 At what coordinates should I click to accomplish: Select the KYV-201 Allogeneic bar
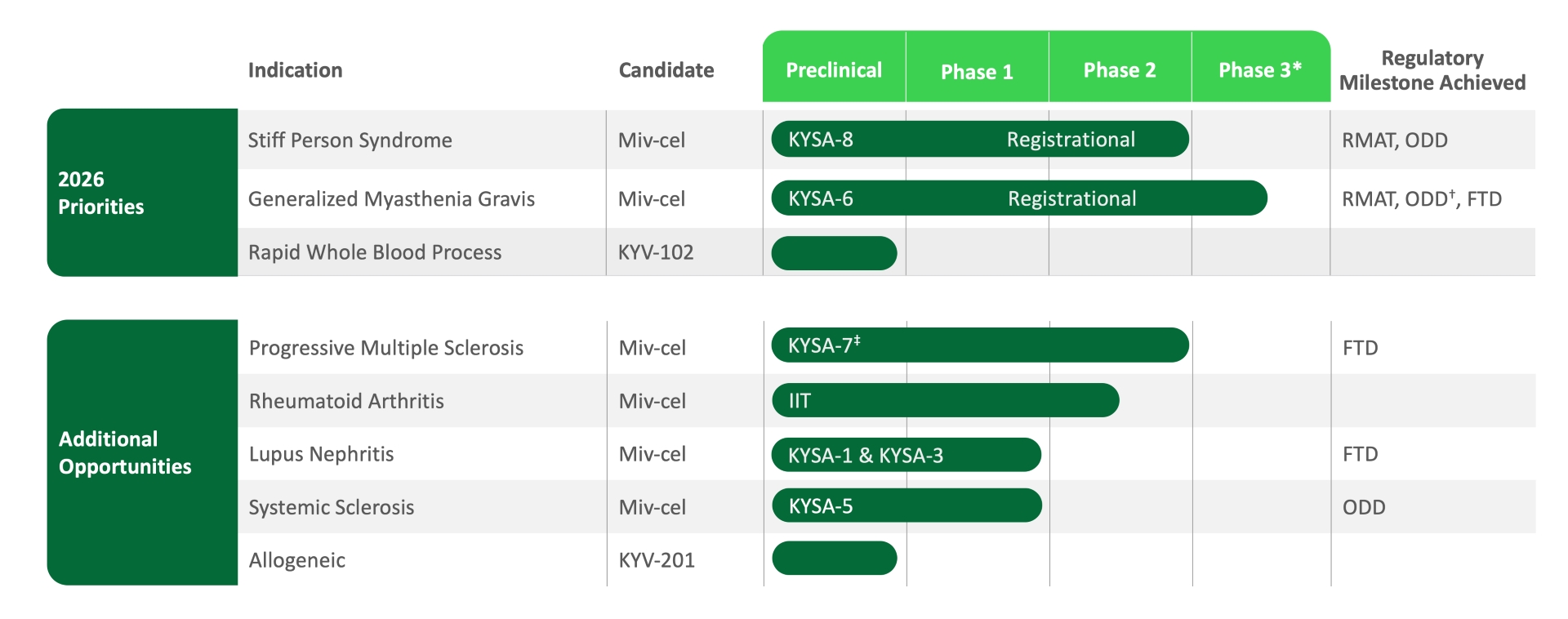[x=834, y=559]
